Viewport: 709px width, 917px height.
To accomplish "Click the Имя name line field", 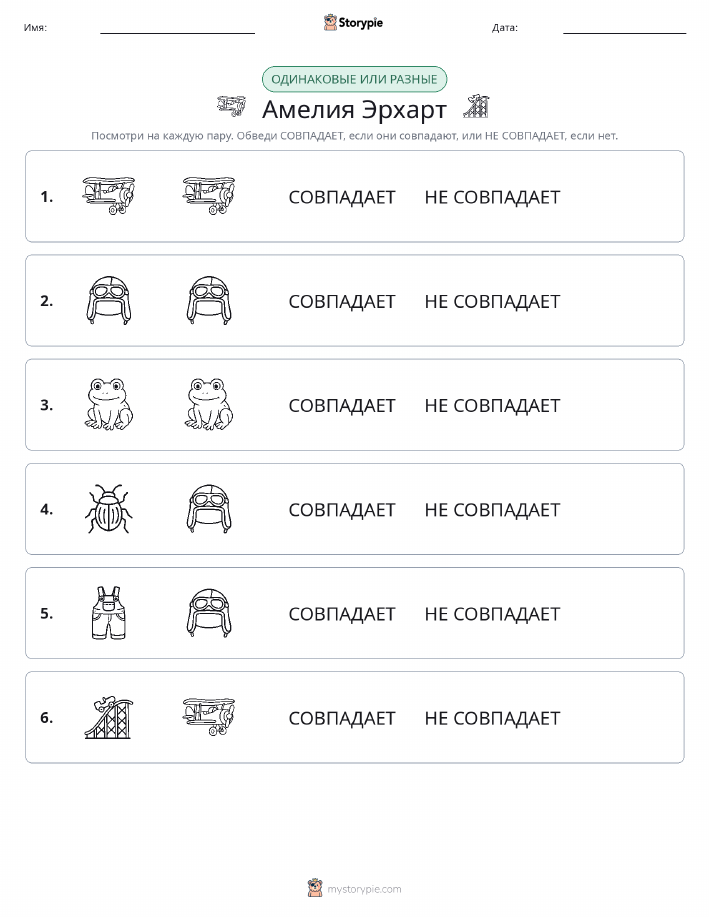I will click(x=177, y=28).
